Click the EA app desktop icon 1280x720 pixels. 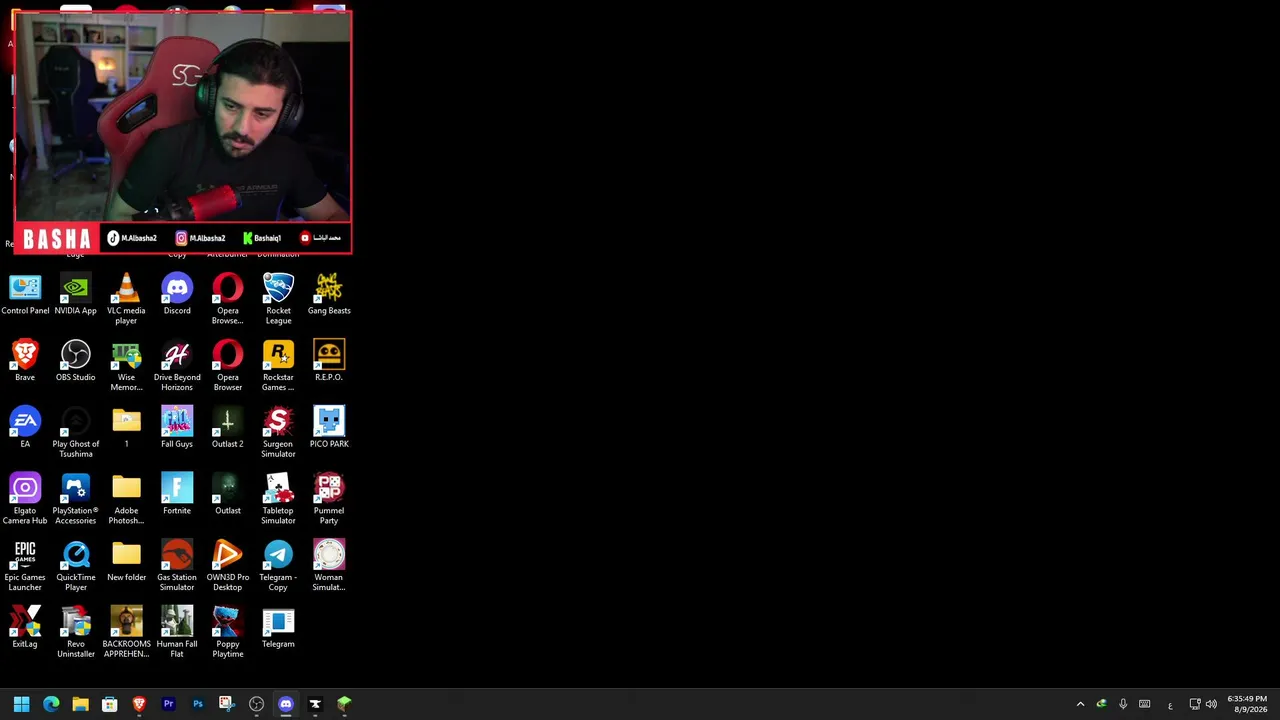point(25,428)
